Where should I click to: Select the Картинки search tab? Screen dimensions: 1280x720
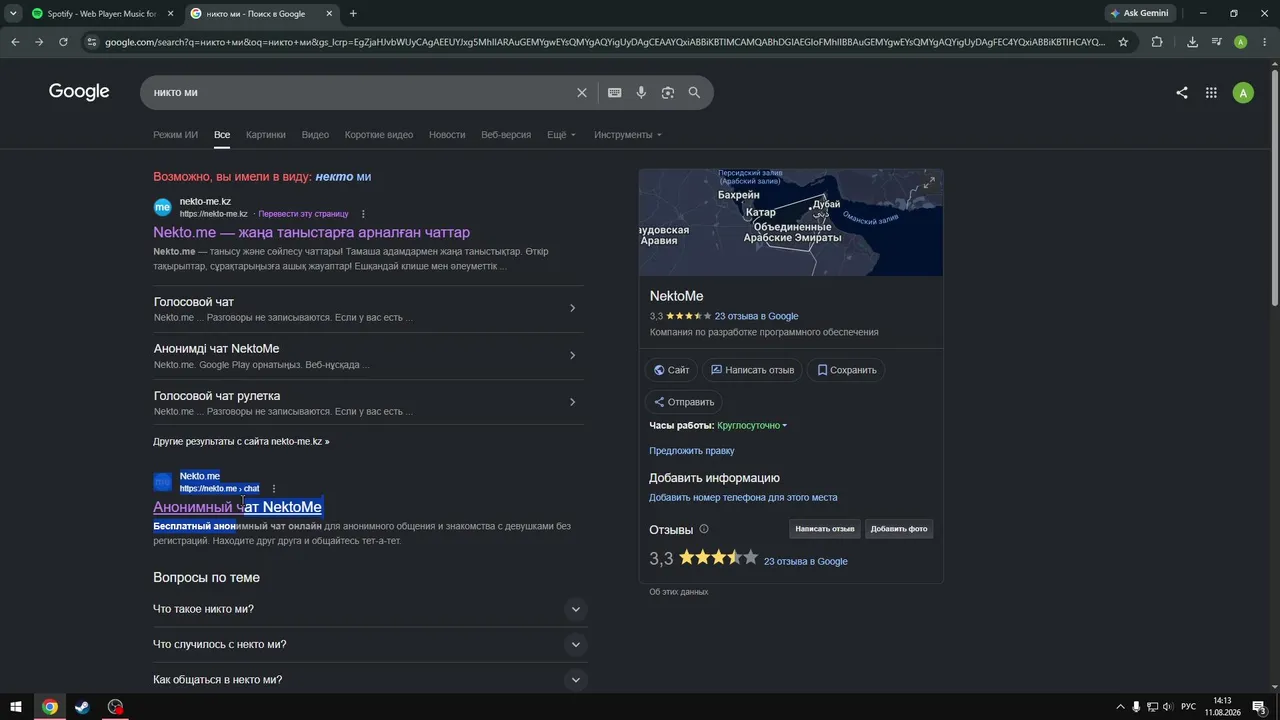click(x=266, y=135)
